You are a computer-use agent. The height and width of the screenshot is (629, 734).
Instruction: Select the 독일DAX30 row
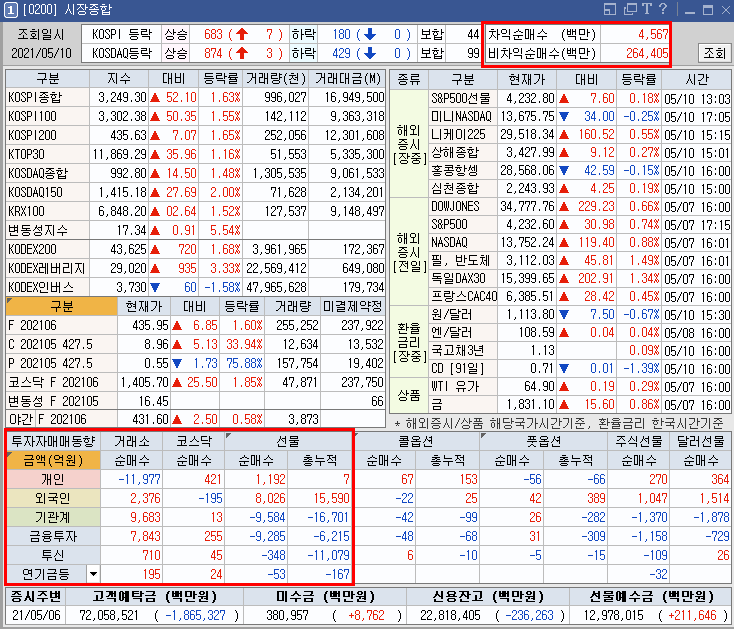pyautogui.click(x=580, y=278)
